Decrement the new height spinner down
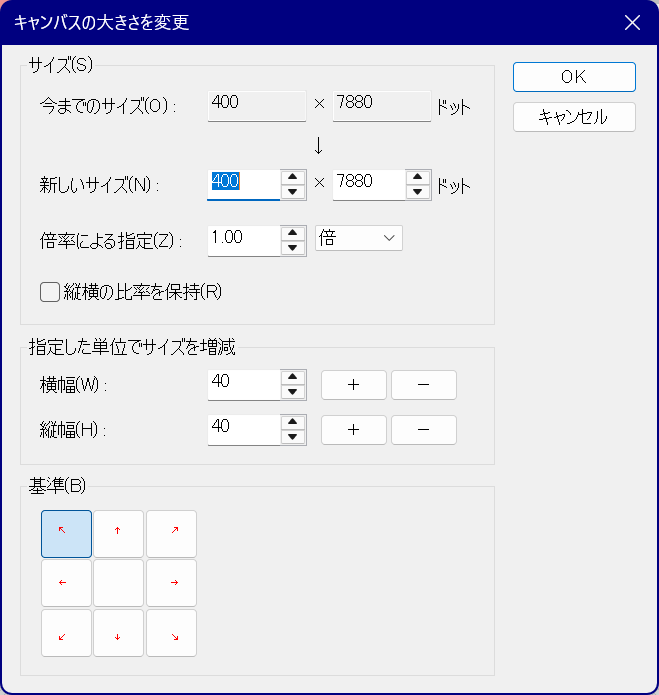The height and width of the screenshot is (695, 659). point(417,192)
